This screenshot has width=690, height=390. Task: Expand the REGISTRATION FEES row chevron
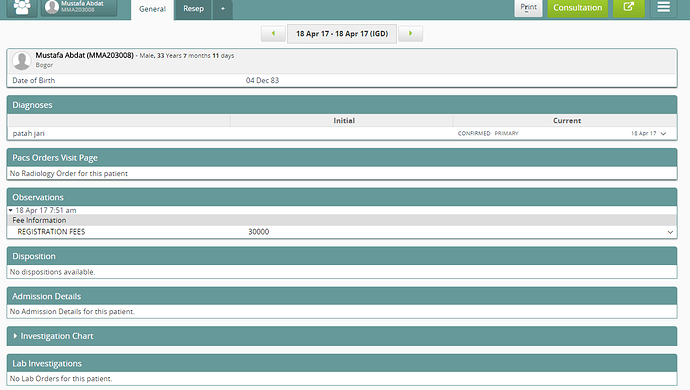[670, 232]
